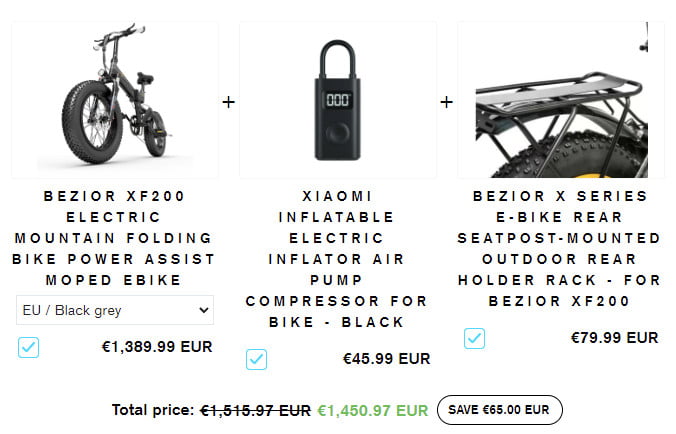Viewport: 676px width, 434px height.
Task: Click the plus sign between pump and rack
Action: click(x=447, y=102)
